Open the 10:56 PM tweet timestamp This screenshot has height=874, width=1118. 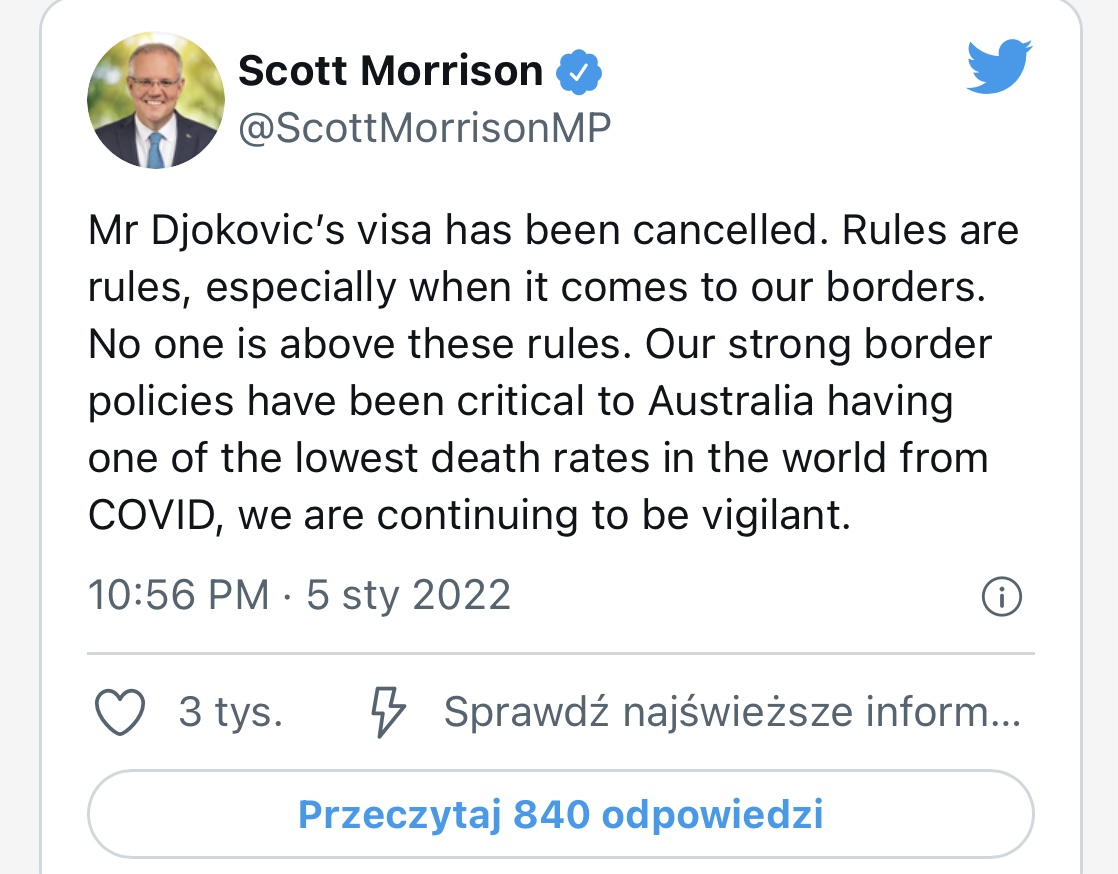(179, 595)
